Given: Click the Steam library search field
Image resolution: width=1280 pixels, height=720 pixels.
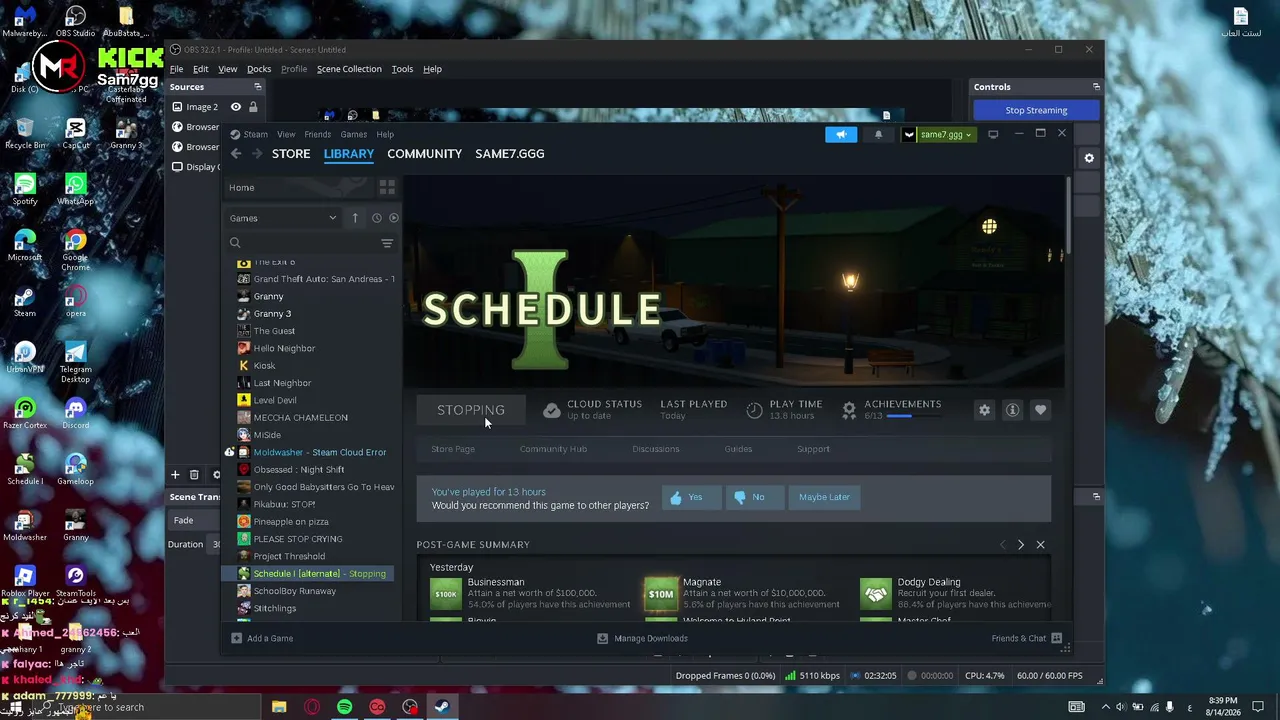Looking at the screenshot, I should [x=301, y=243].
